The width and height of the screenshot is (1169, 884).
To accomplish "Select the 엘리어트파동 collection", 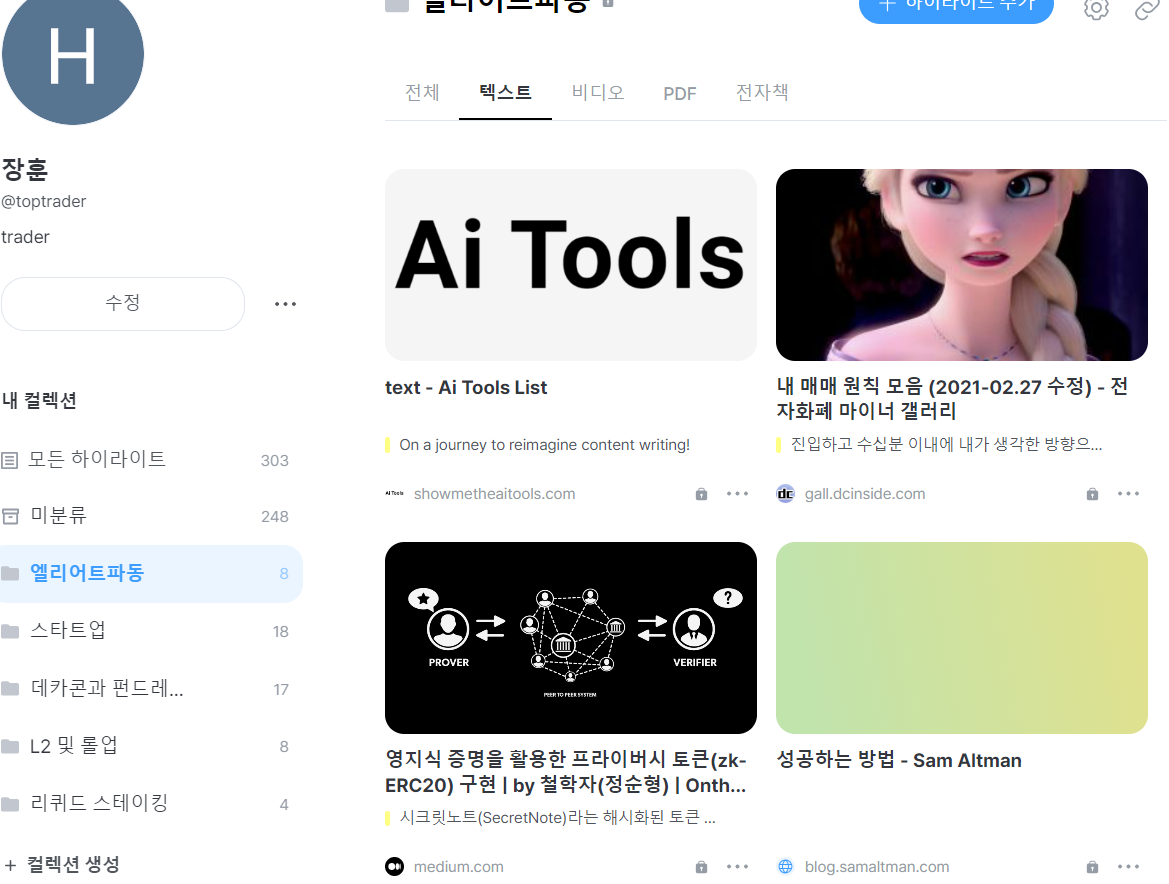I will pyautogui.click(x=151, y=573).
